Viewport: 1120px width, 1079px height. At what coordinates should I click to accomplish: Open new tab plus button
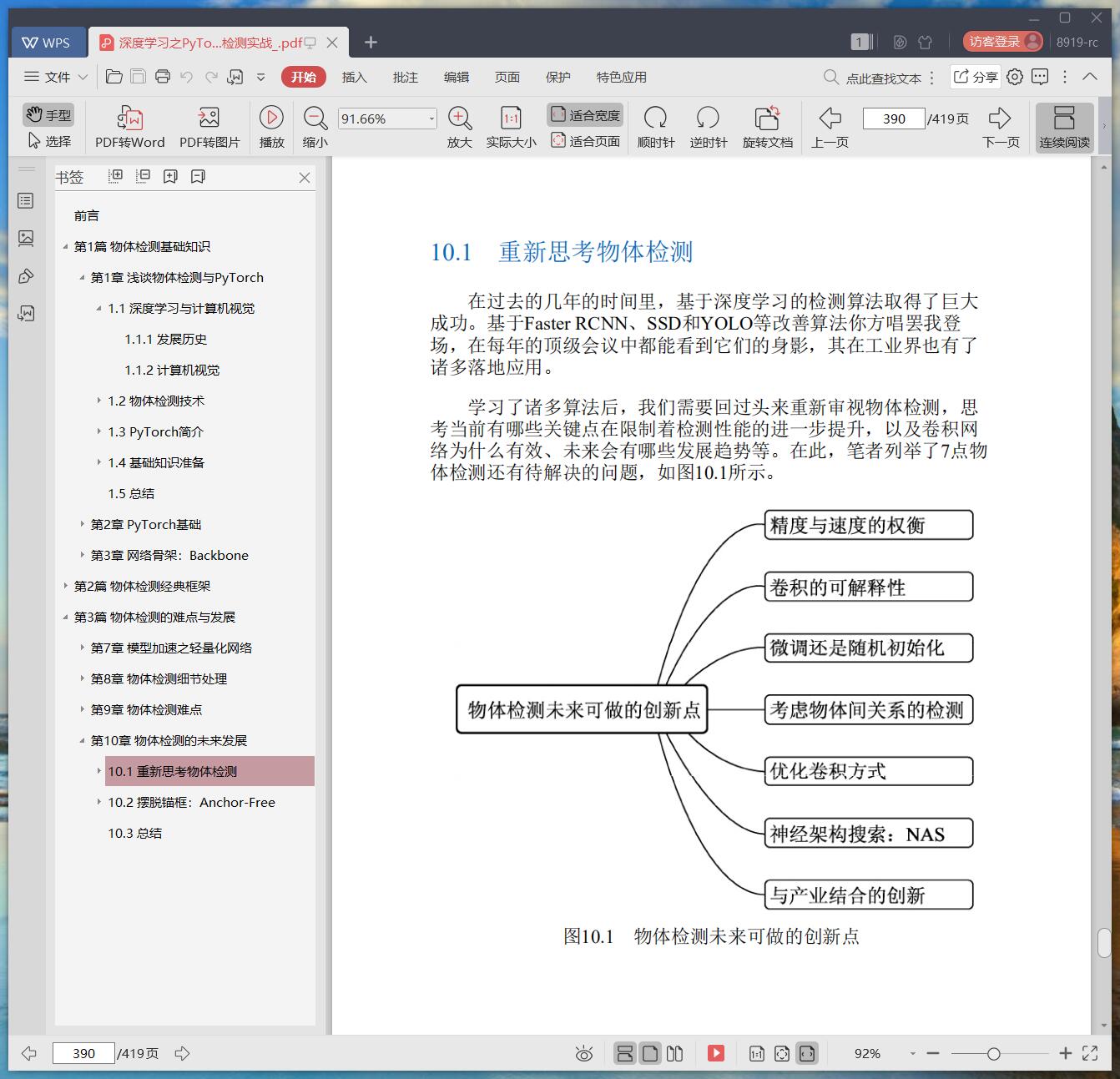pos(371,42)
